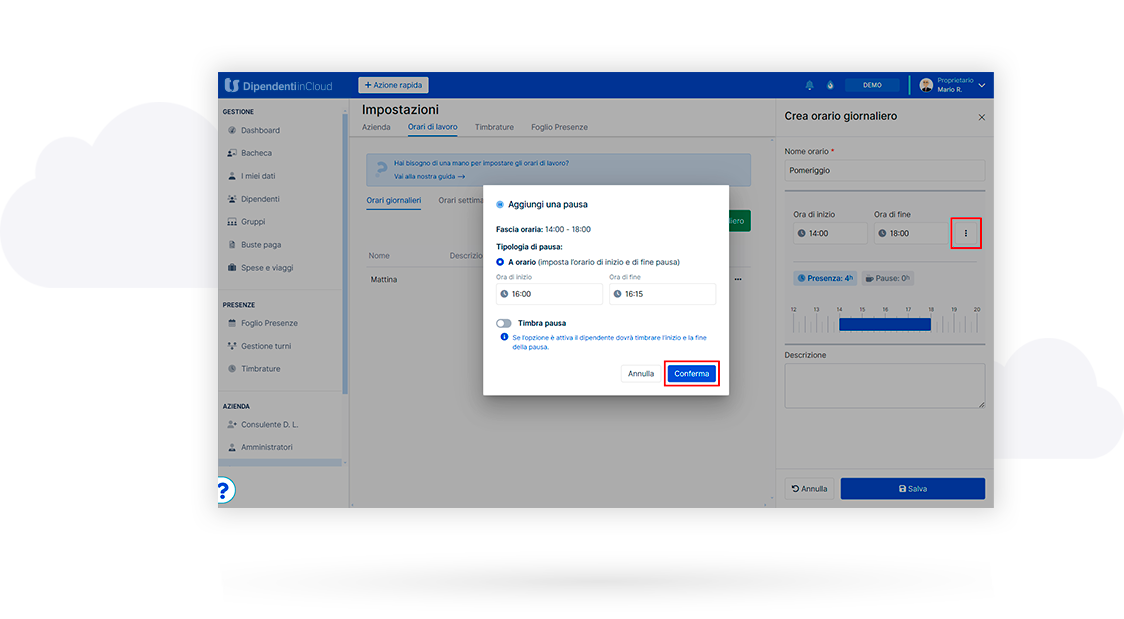The image size is (1124, 619).
Task: Close the Crea orario giornaliero panel
Action: click(x=981, y=117)
